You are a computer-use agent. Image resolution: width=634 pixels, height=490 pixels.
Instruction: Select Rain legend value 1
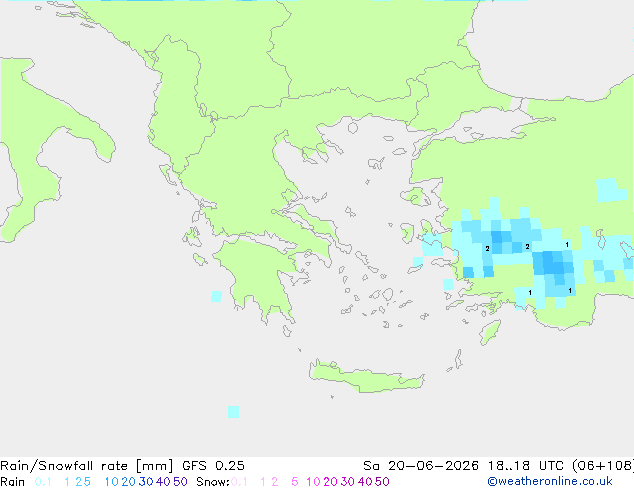[x=67, y=482]
